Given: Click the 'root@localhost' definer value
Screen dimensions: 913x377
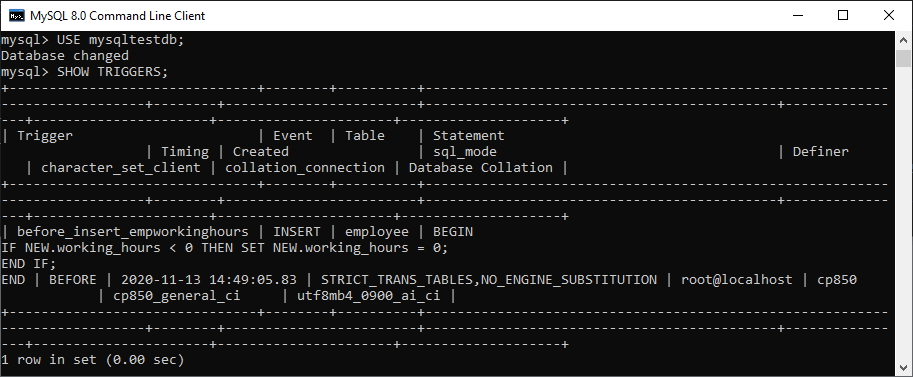Looking at the screenshot, I should coord(737,280).
